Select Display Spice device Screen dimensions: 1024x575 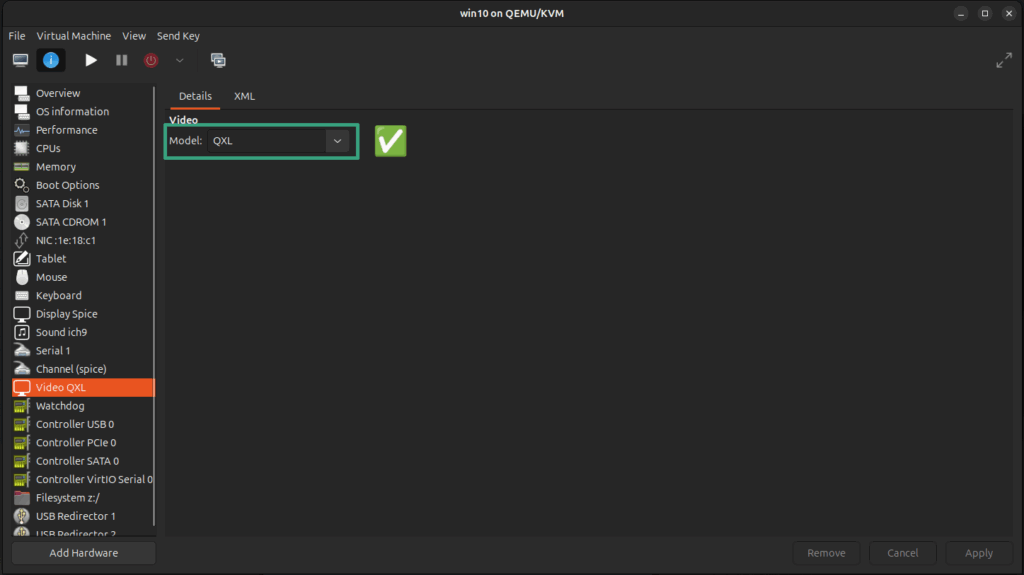coord(83,314)
